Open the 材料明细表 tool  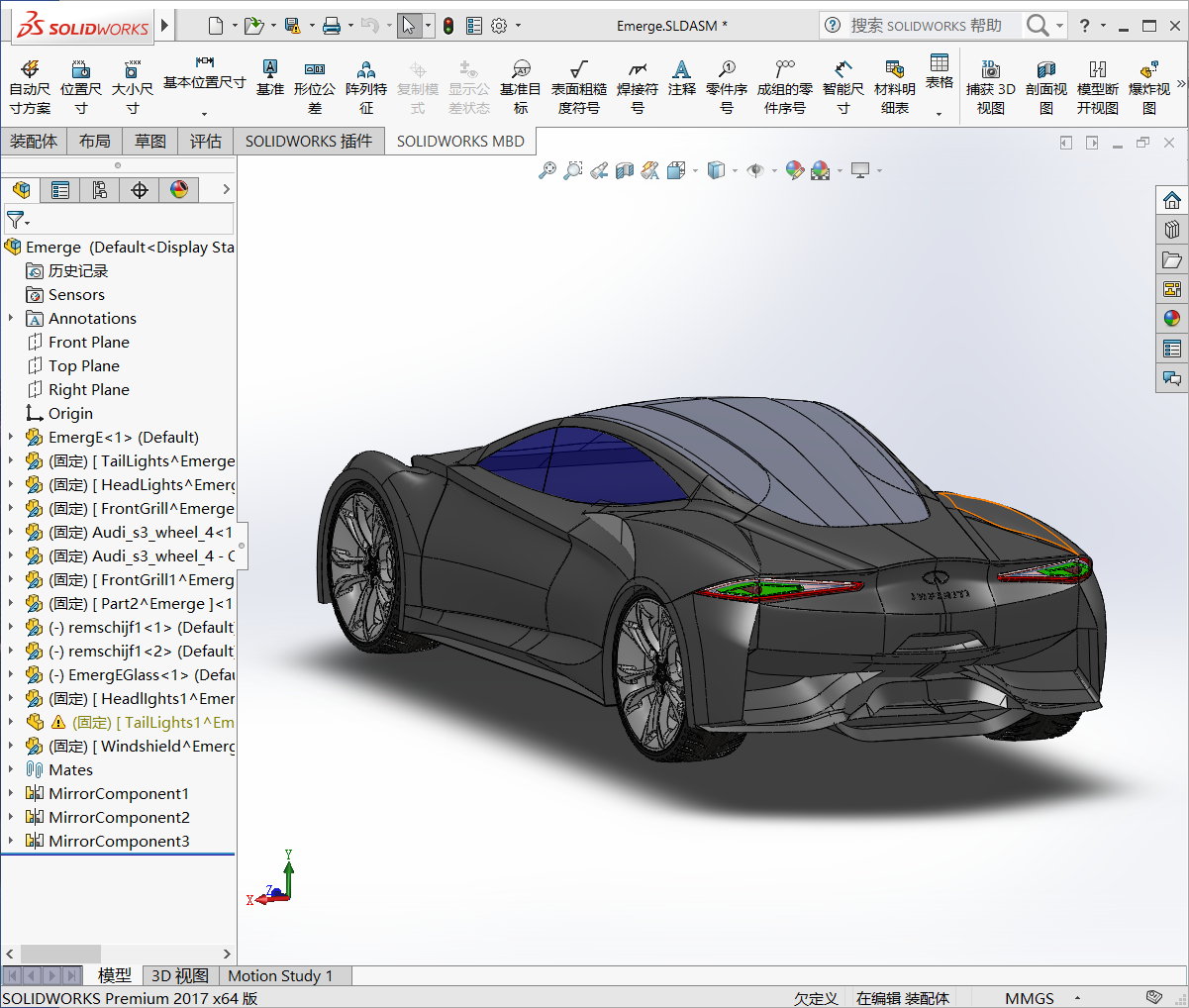click(x=895, y=86)
